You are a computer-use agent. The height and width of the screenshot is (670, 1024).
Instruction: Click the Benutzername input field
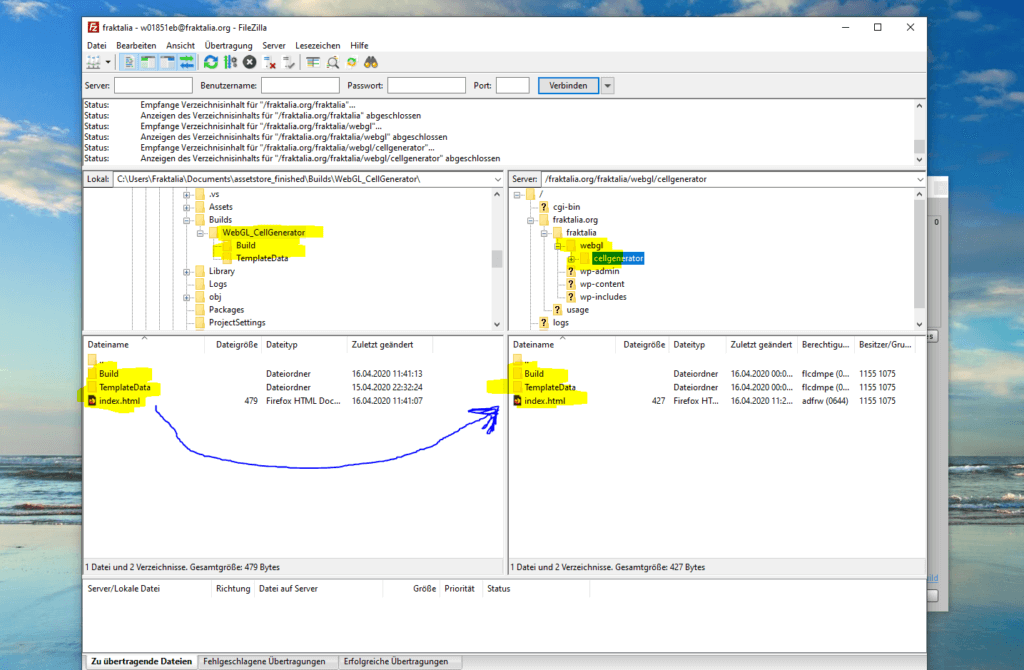click(x=300, y=86)
